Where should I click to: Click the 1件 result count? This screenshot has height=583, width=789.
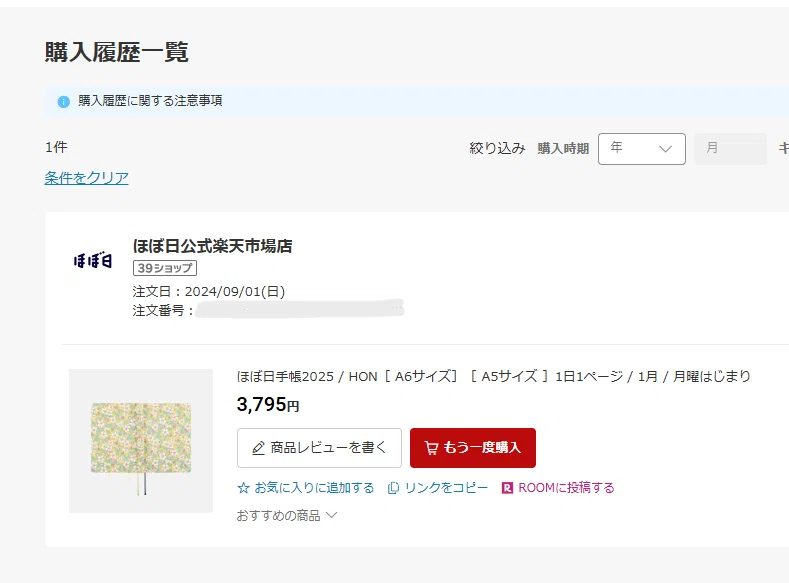pyautogui.click(x=56, y=147)
